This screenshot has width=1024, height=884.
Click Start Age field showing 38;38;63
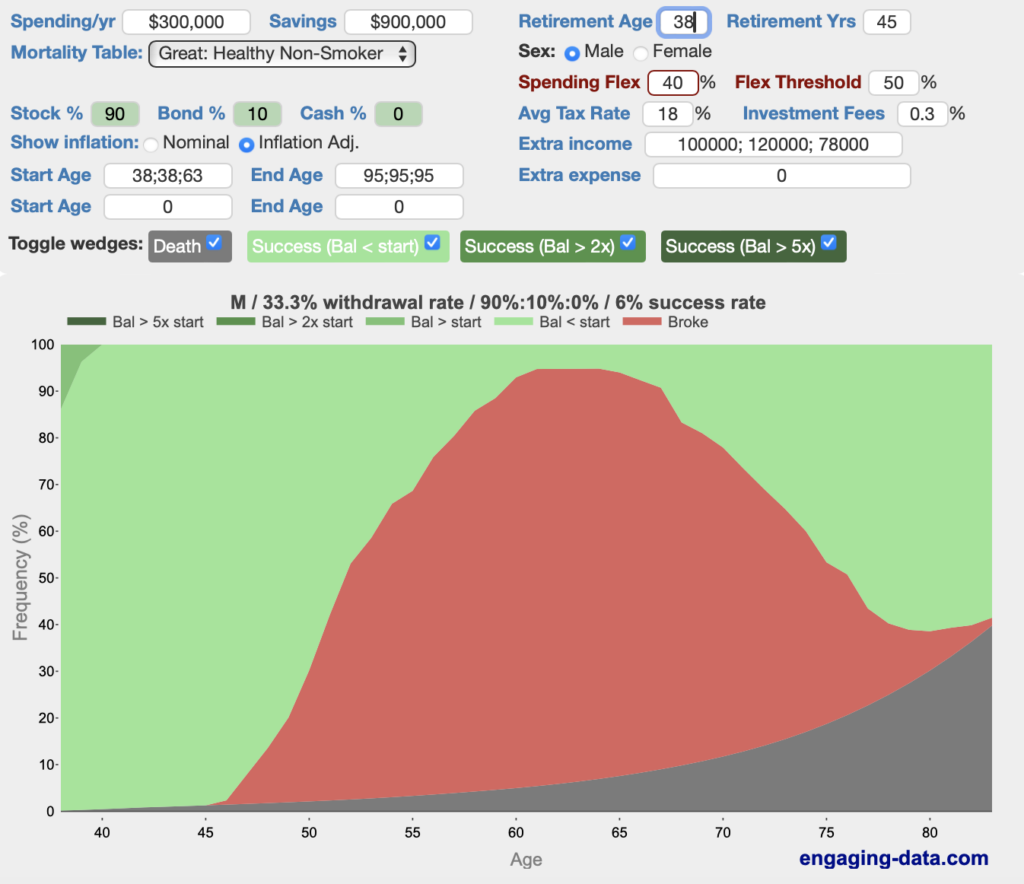(168, 176)
